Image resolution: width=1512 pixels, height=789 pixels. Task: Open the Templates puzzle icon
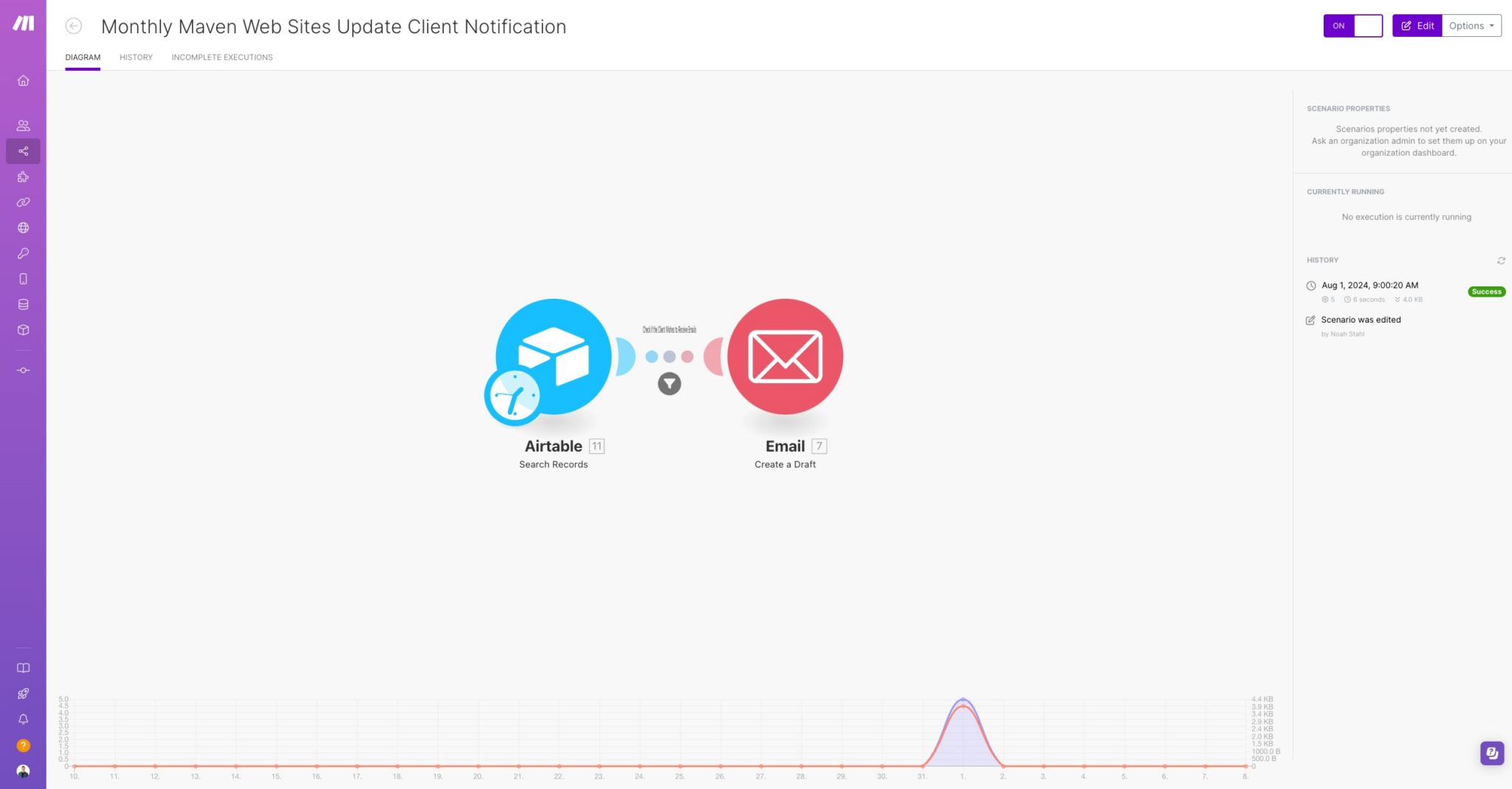click(23, 177)
